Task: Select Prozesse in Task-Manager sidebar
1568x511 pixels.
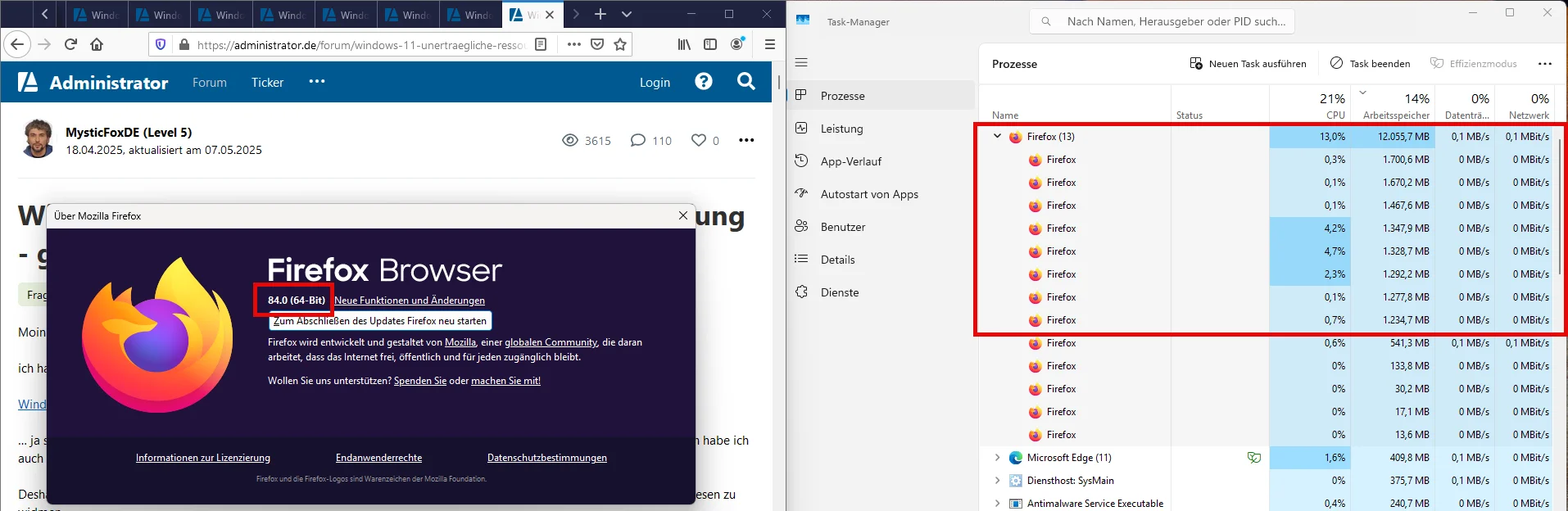Action: [x=881, y=96]
